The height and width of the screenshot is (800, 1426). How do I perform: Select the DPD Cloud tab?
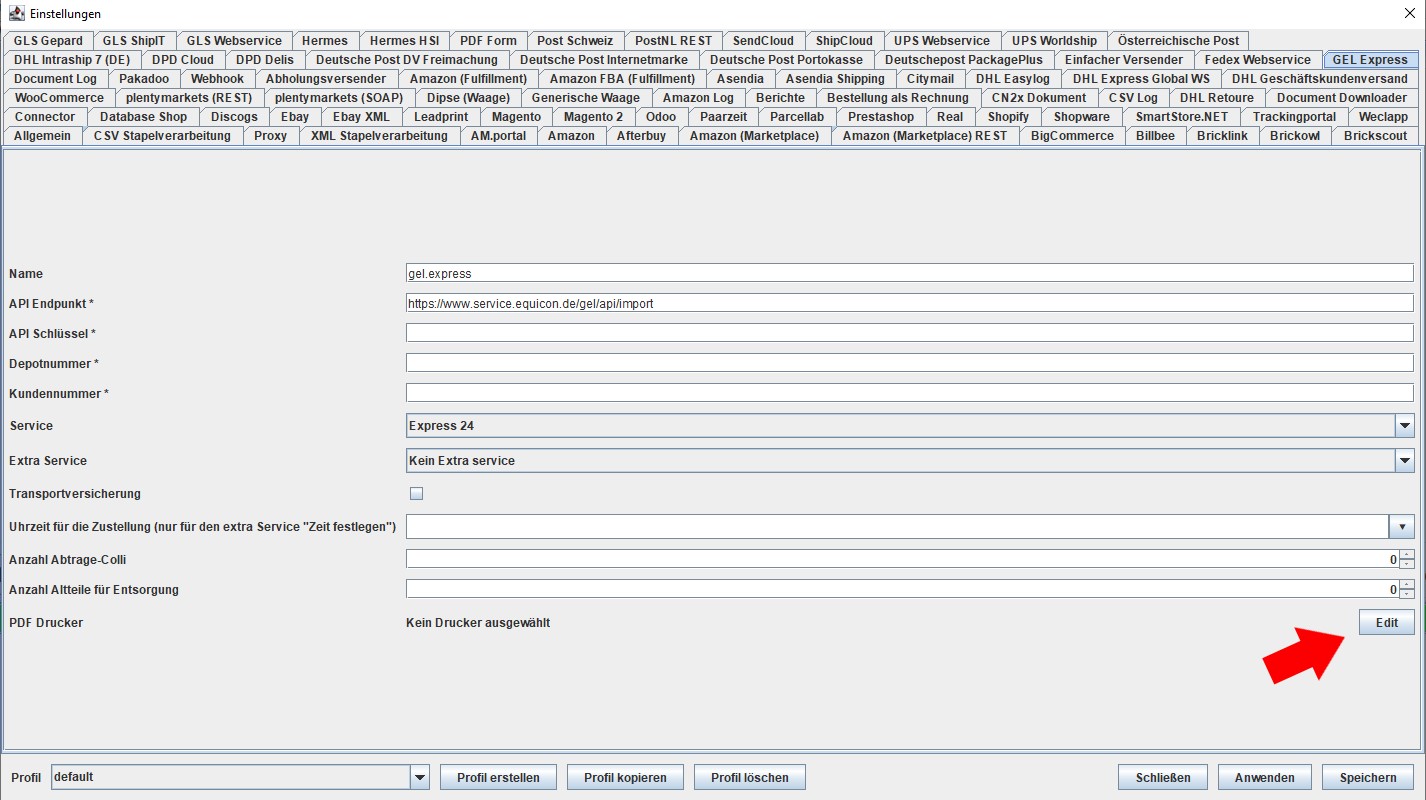tap(183, 60)
